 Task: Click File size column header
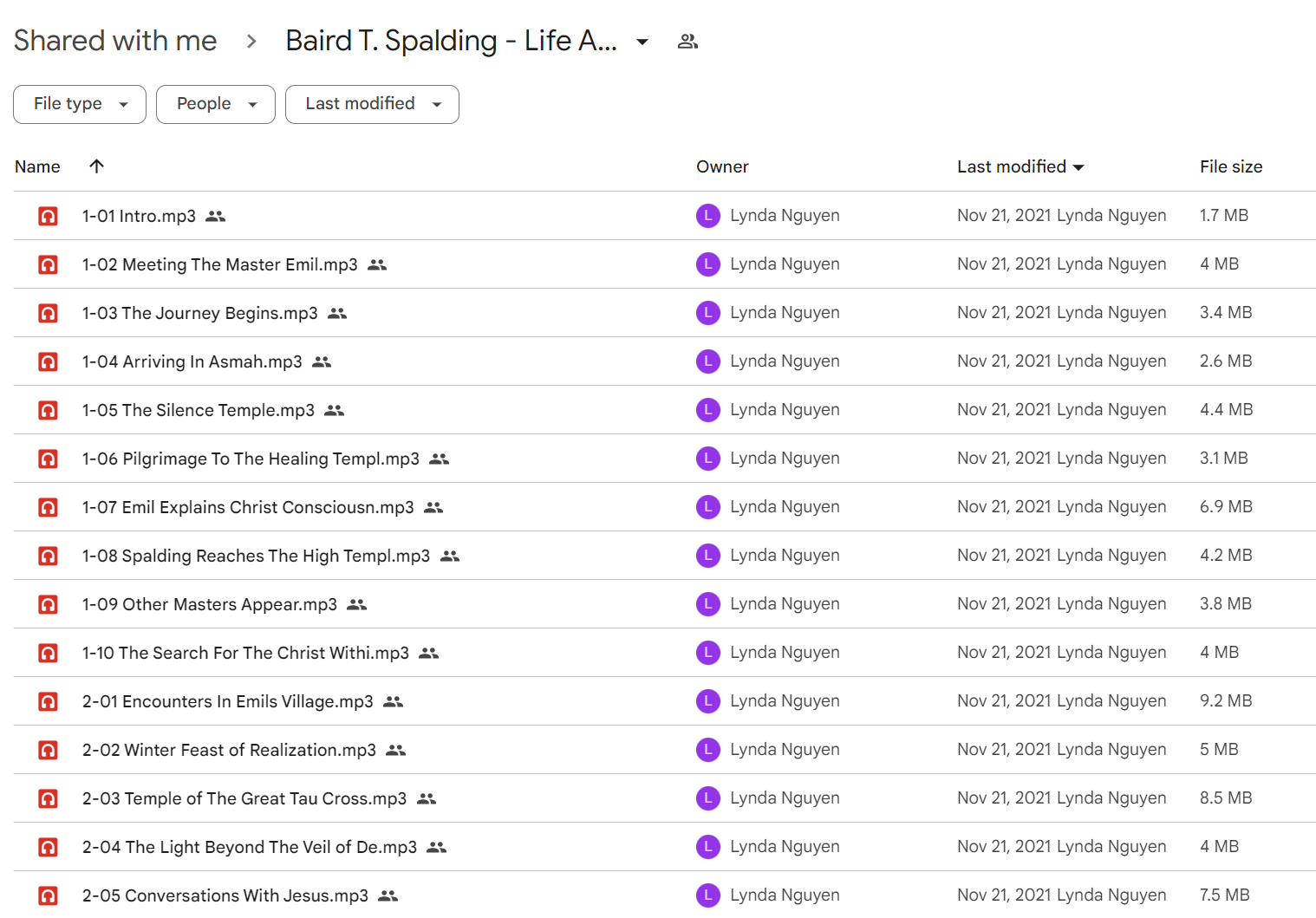click(x=1231, y=166)
